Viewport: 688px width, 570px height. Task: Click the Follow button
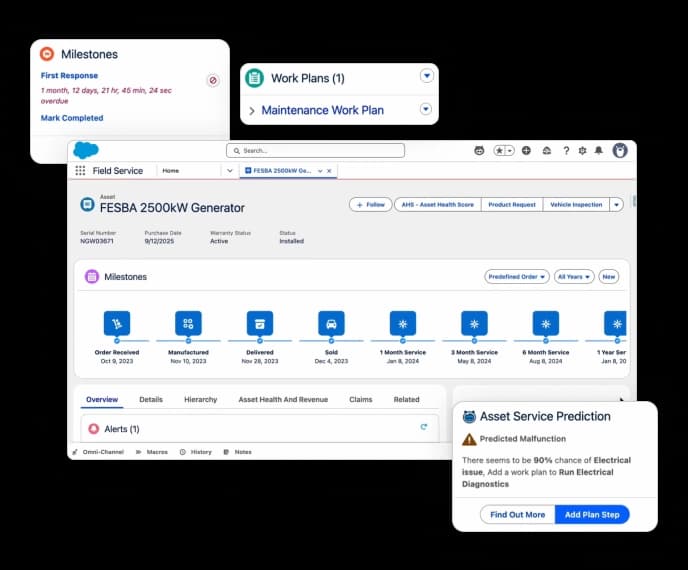pyautogui.click(x=371, y=204)
